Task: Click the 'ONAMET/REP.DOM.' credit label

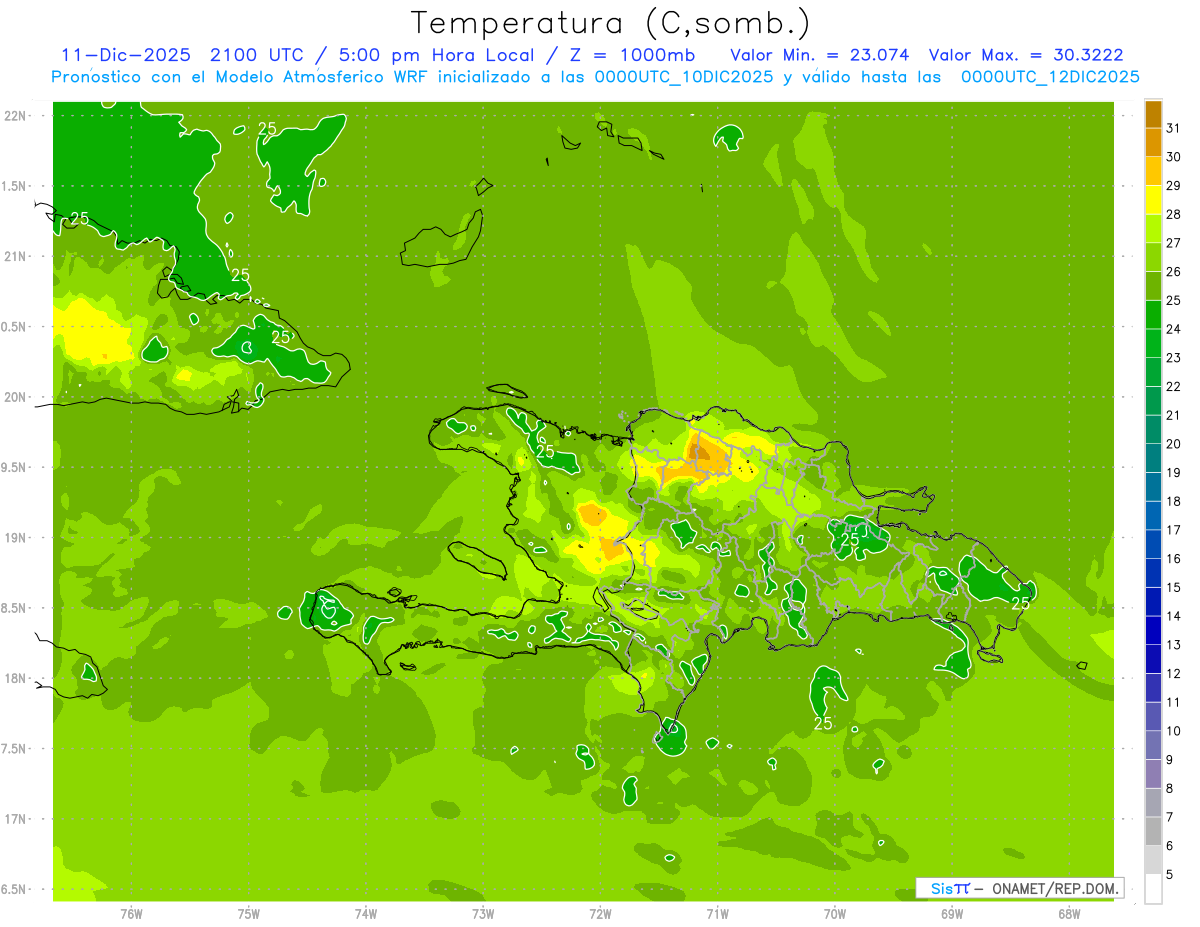Action: 1056,888
